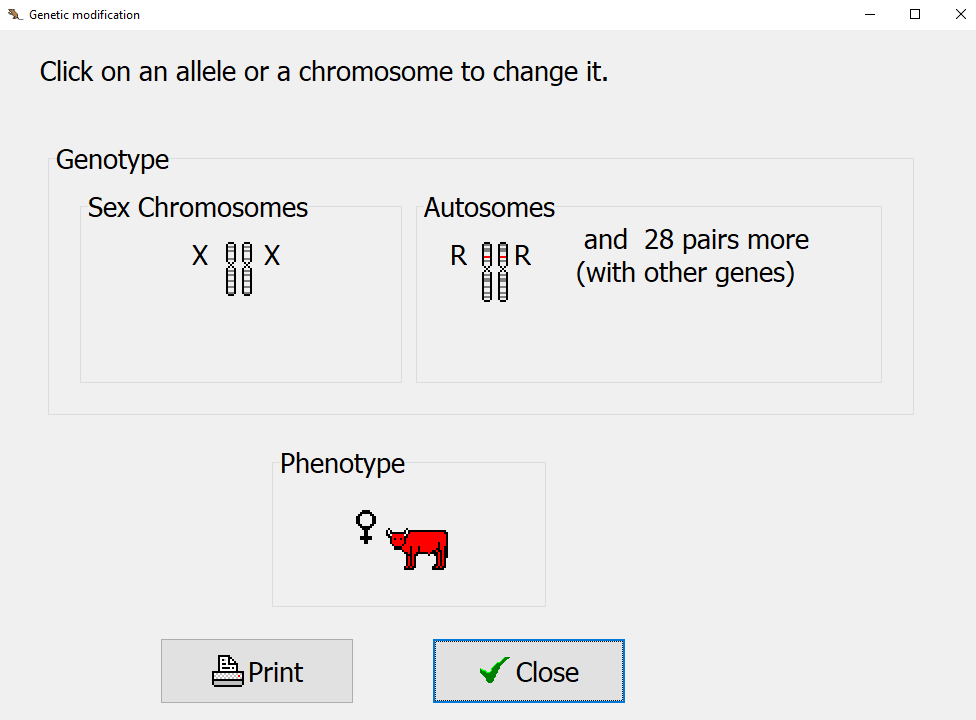Image resolution: width=976 pixels, height=720 pixels.
Task: Click the right autosome chromosome icon
Action: click(503, 272)
